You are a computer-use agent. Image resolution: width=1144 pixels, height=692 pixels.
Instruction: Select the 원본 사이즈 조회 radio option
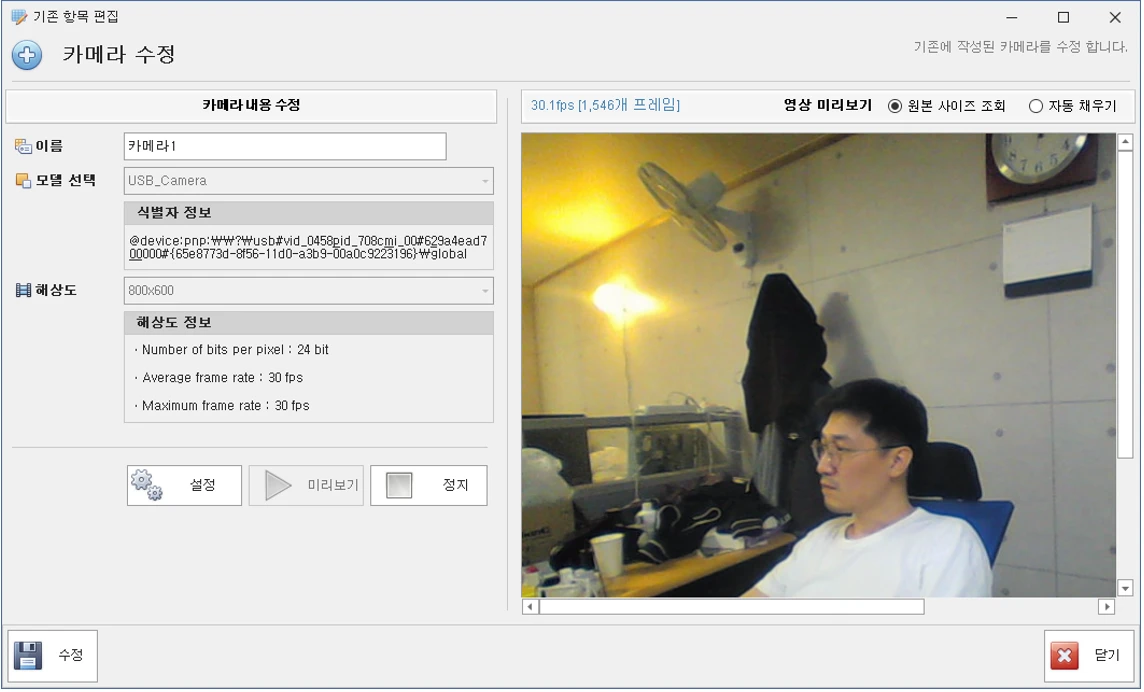tap(946, 106)
